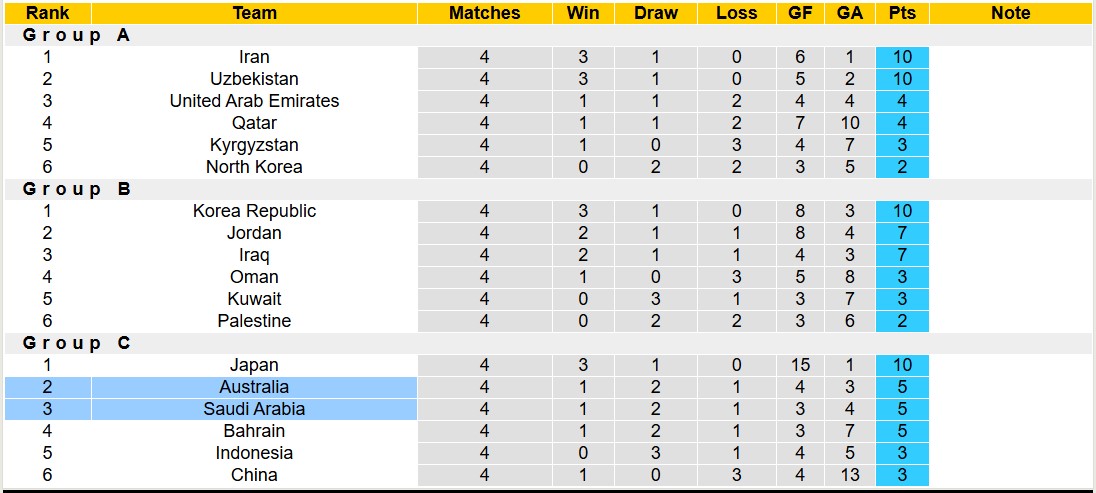Click China's goals-against value of 13

pyautogui.click(x=850, y=475)
